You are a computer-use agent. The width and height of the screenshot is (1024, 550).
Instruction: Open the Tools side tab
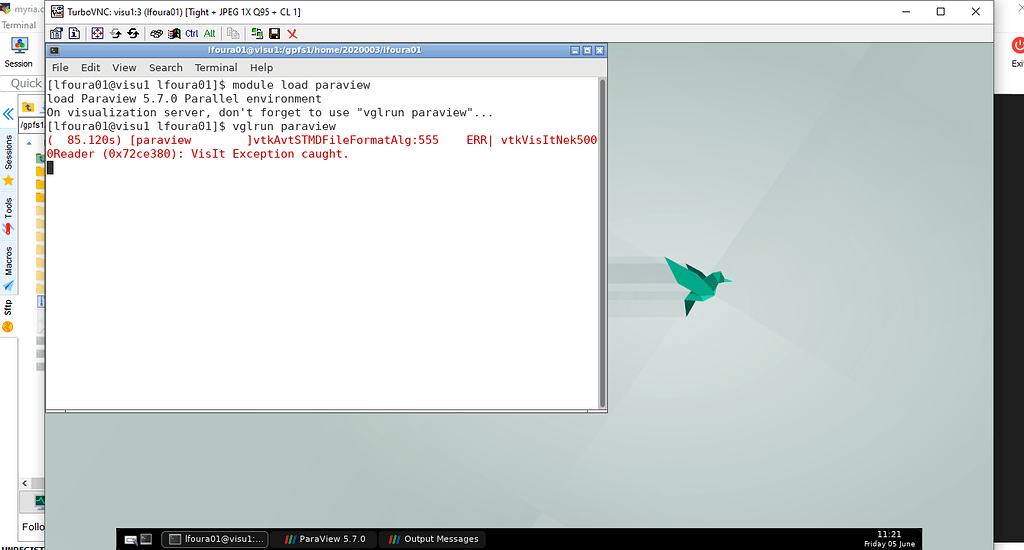click(8, 216)
